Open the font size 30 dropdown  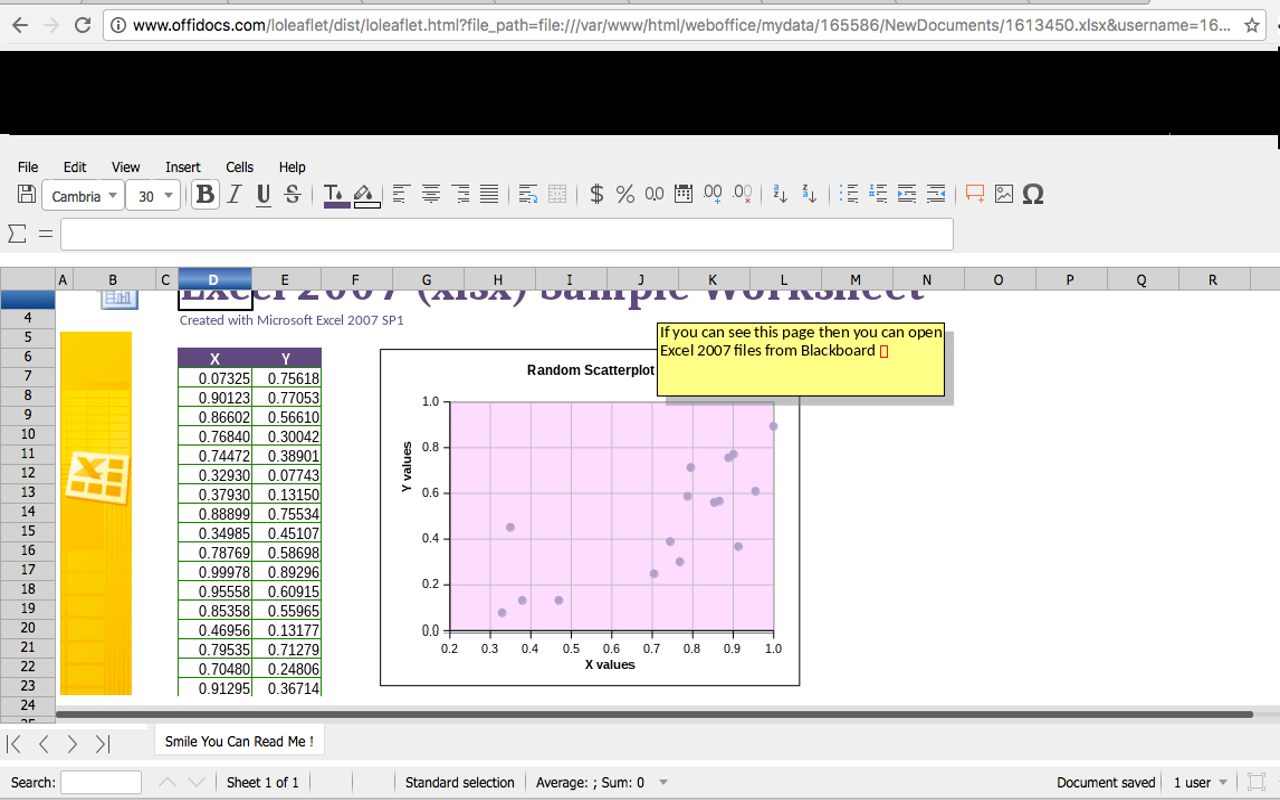coord(153,196)
